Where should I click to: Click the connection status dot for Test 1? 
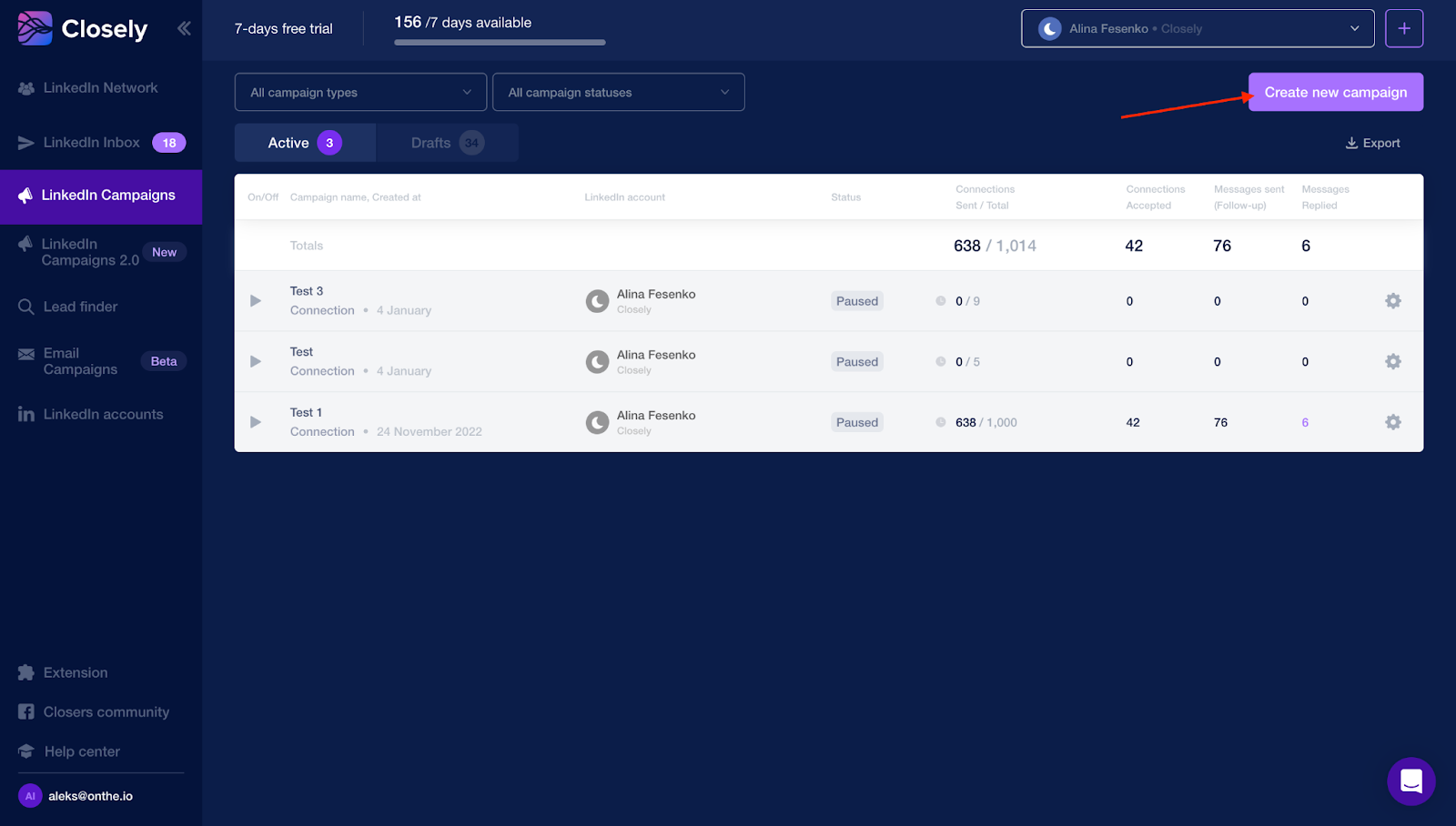click(941, 422)
